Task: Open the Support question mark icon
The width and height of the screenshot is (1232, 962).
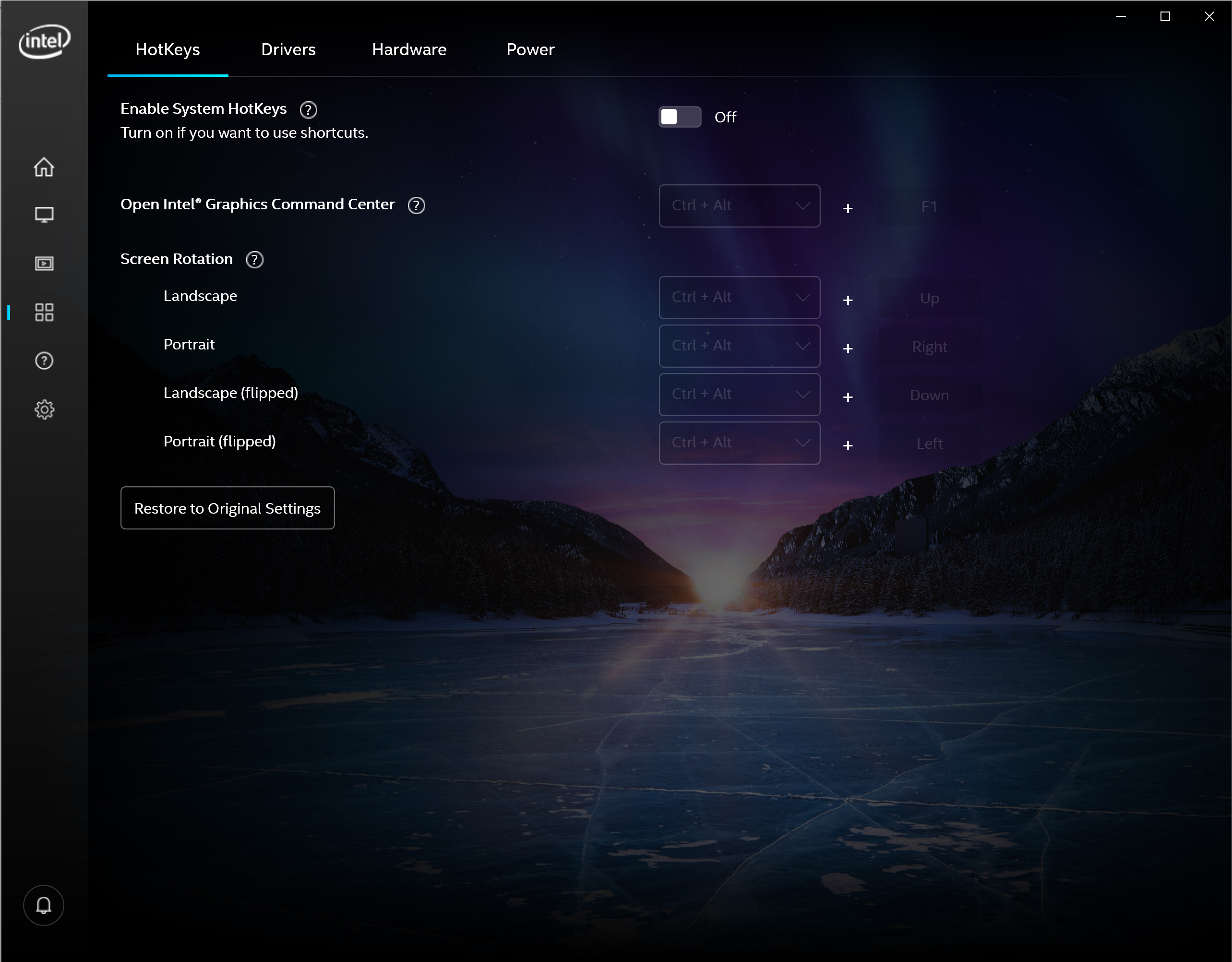Action: 44,361
